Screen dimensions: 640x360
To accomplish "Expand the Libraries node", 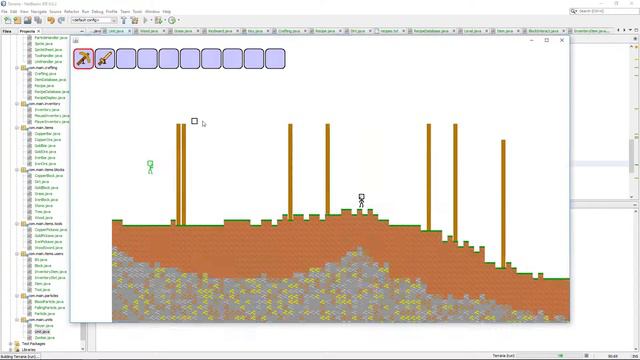I will 11,350.
